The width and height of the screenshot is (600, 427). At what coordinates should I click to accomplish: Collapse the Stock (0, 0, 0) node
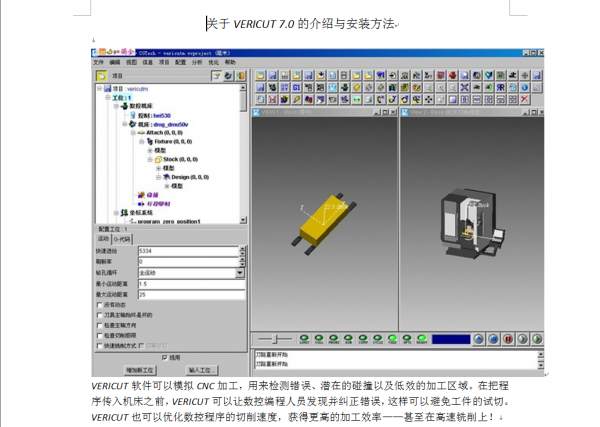tap(150, 159)
